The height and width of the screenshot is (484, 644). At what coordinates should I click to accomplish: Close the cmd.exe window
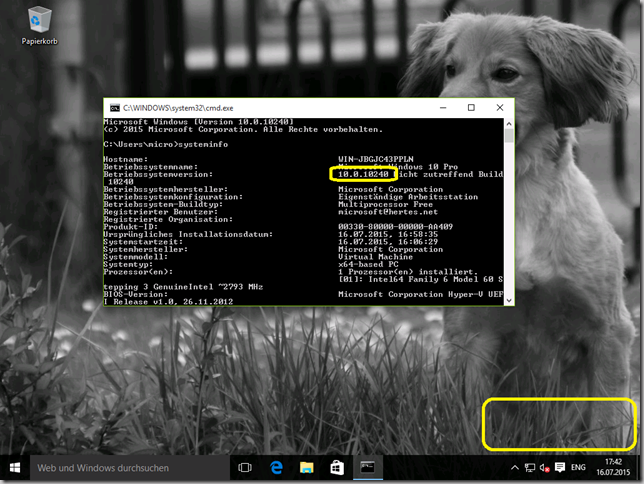click(500, 108)
